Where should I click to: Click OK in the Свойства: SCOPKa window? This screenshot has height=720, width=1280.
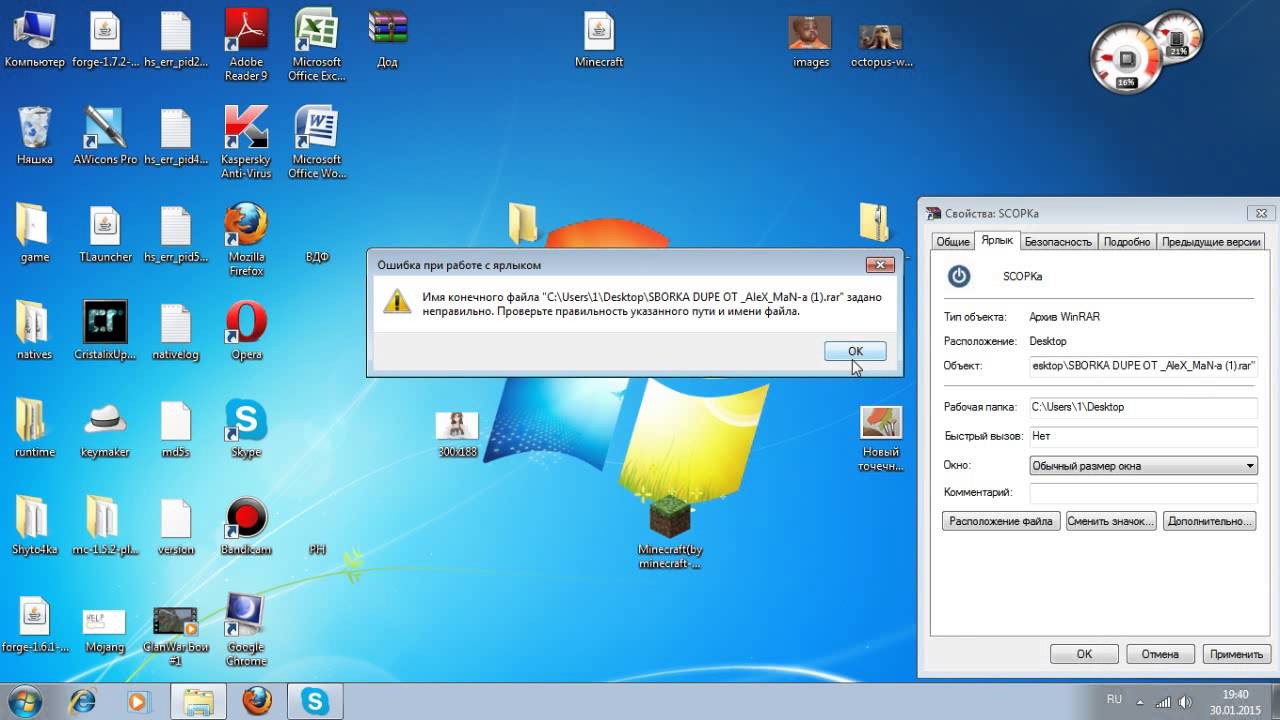[x=1084, y=654]
